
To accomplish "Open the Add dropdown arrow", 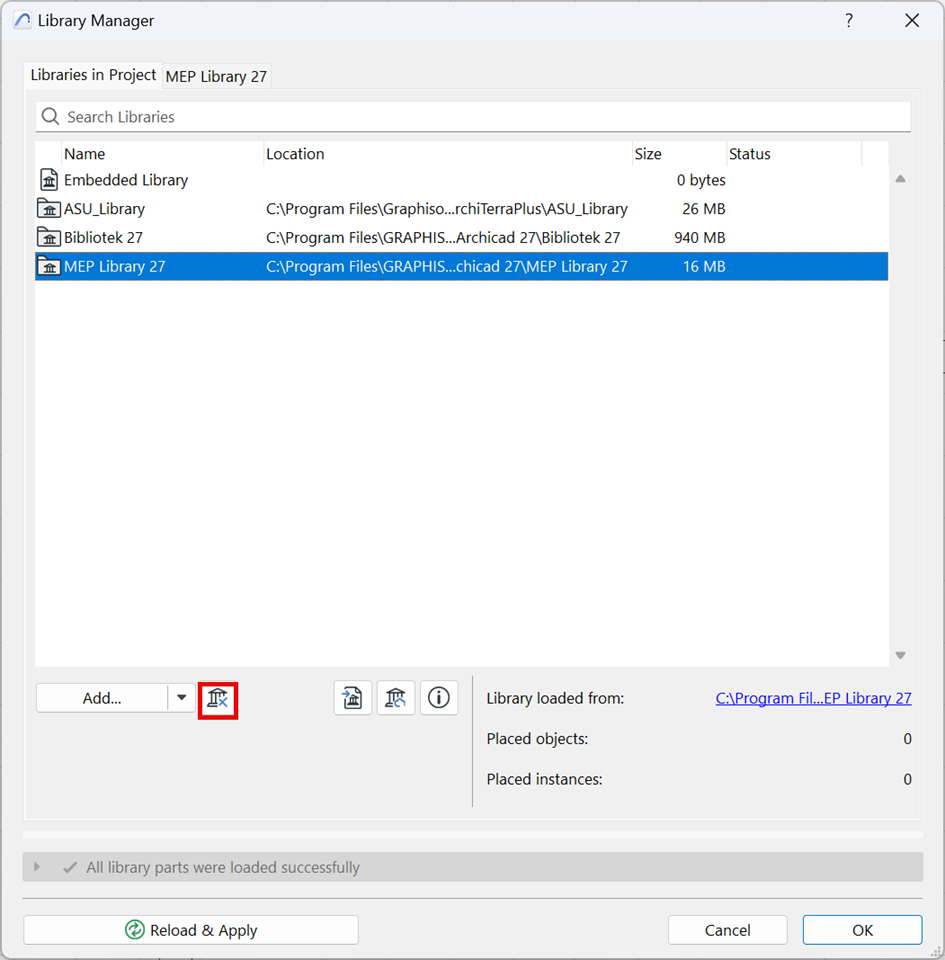I will [x=181, y=698].
